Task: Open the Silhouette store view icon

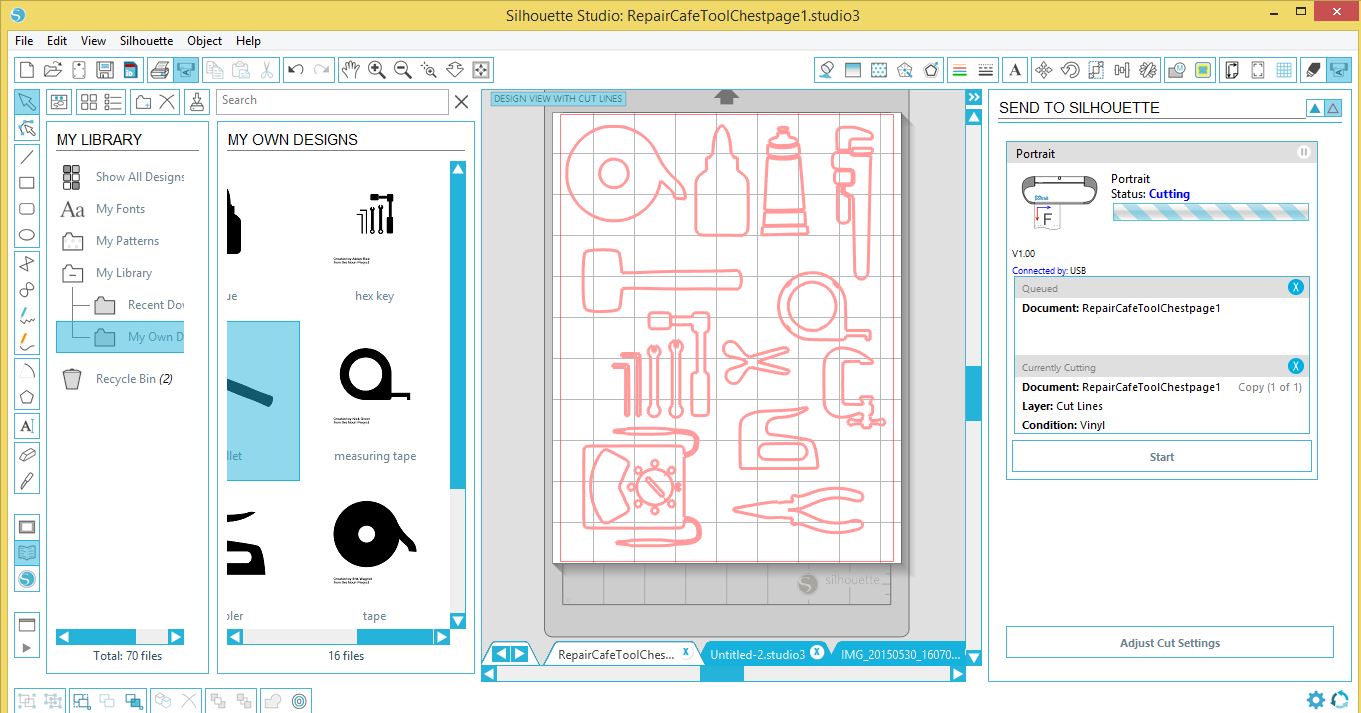Action: pos(27,578)
